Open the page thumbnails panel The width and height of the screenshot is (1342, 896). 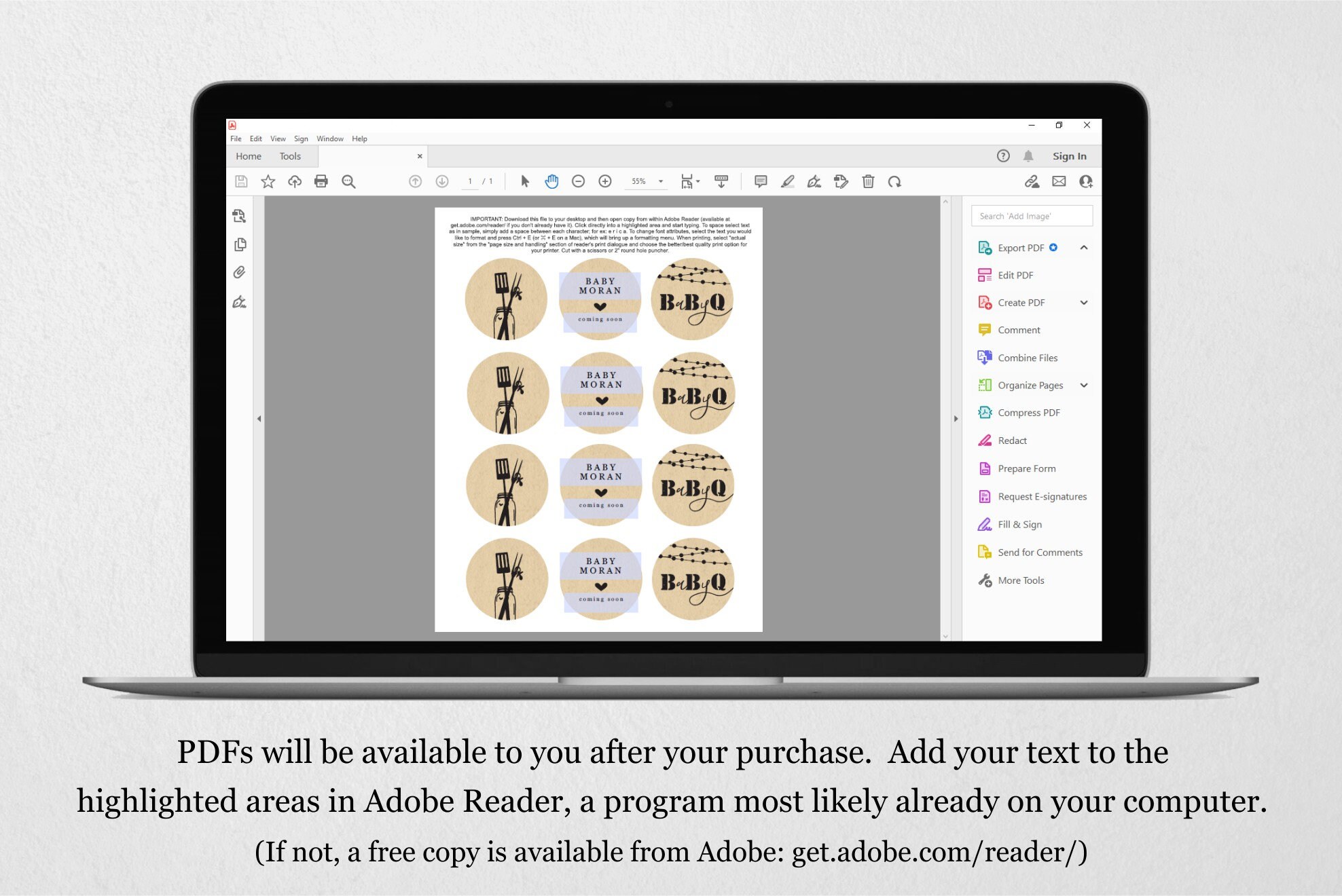[x=240, y=244]
